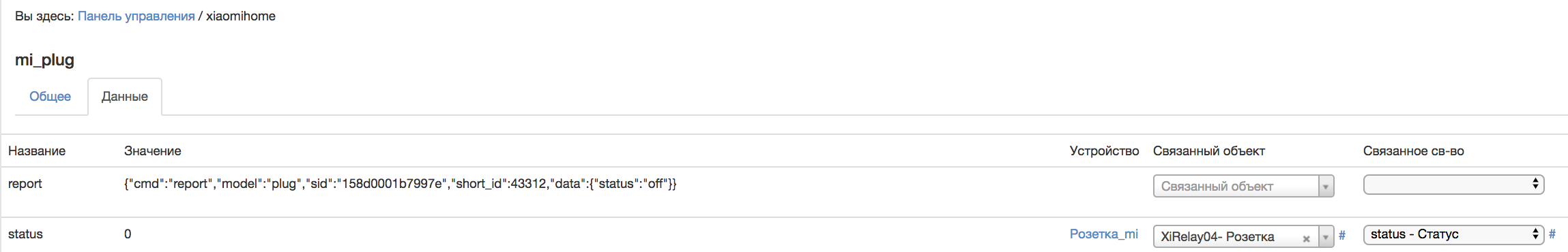Go to Панель управления breadcrumb link
1568x252 pixels.
[136, 16]
